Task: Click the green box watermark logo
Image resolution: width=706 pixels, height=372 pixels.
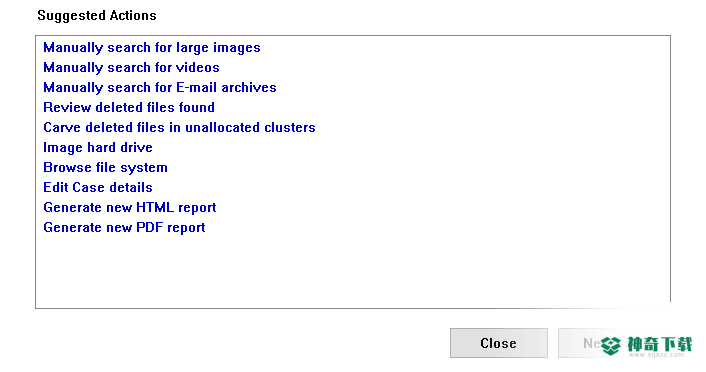Action: coord(611,346)
